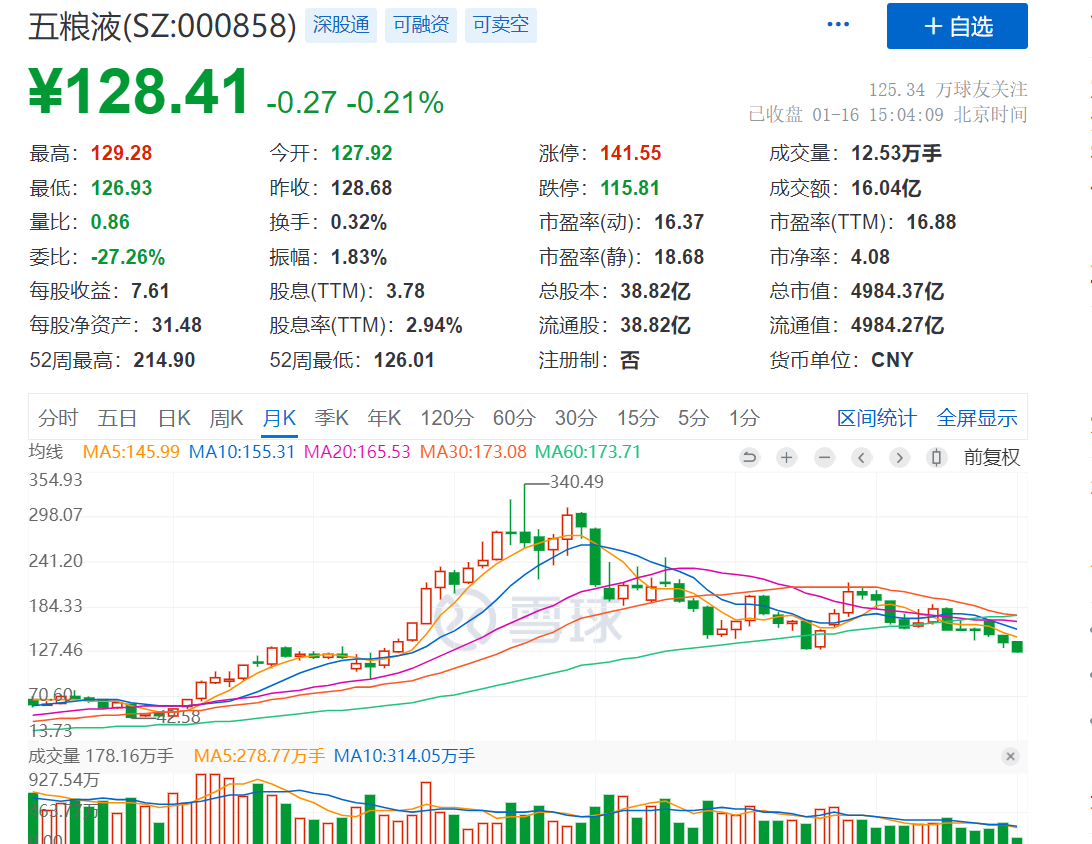Show the 15分 interval chart

637,418
